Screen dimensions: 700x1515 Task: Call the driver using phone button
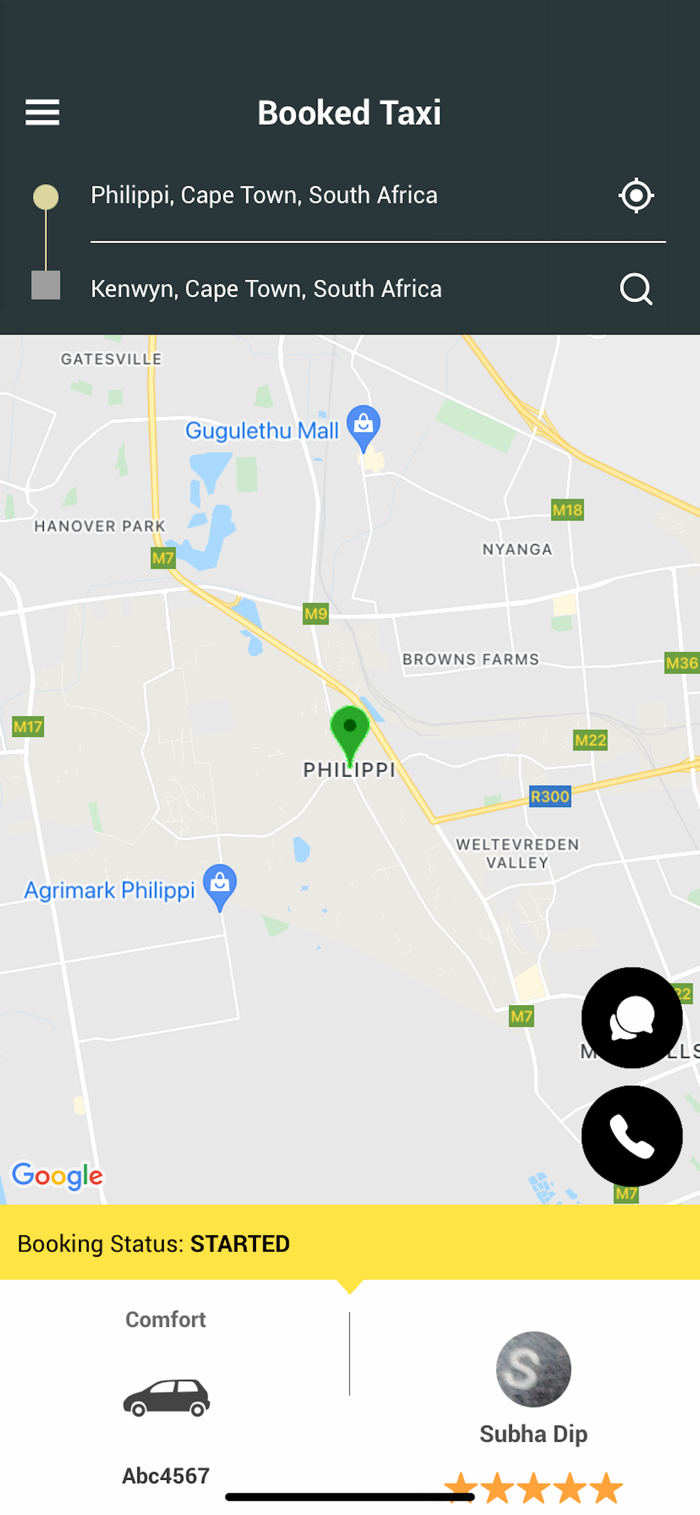pos(632,1137)
